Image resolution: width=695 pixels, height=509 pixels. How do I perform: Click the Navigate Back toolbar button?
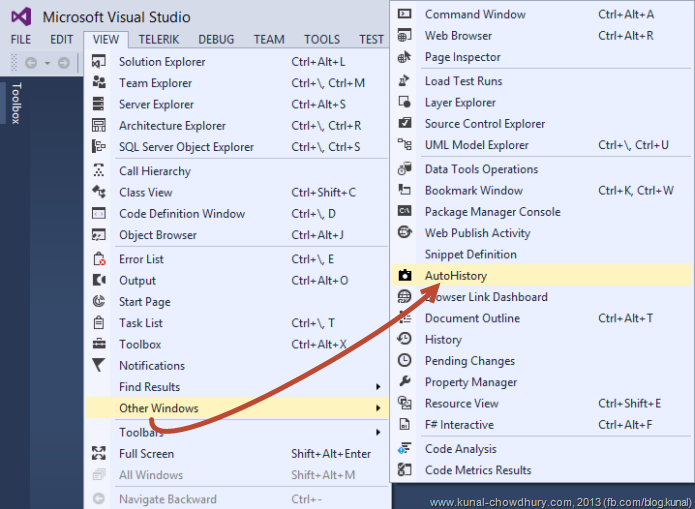(x=31, y=63)
